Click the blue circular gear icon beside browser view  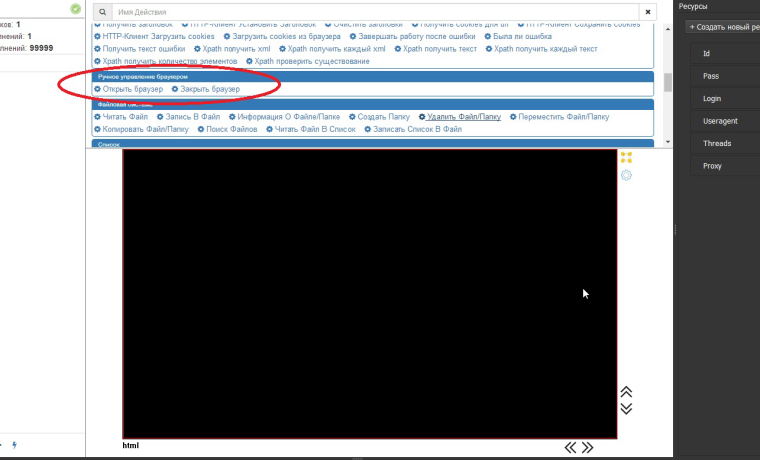click(x=626, y=176)
